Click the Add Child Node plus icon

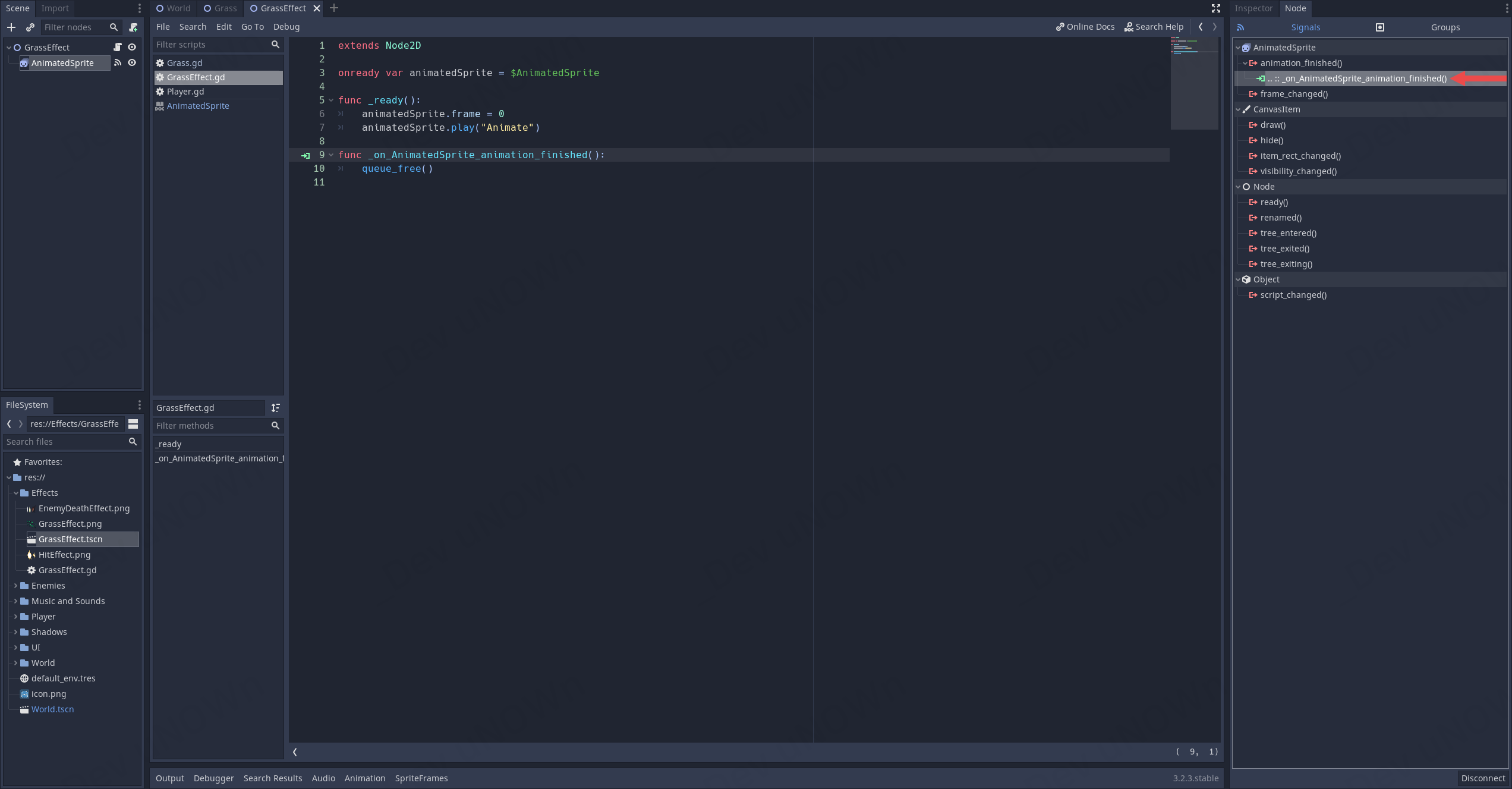(x=11, y=27)
